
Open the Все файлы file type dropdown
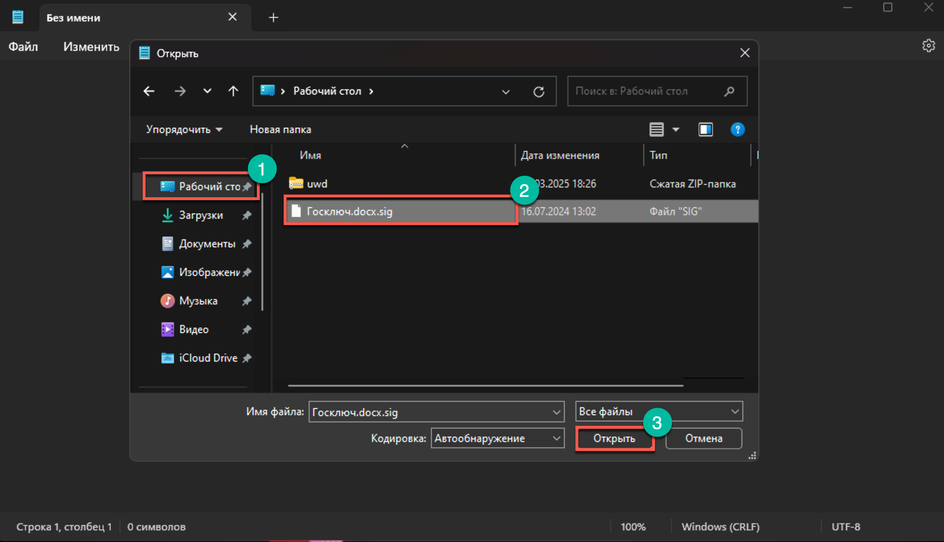coord(659,411)
